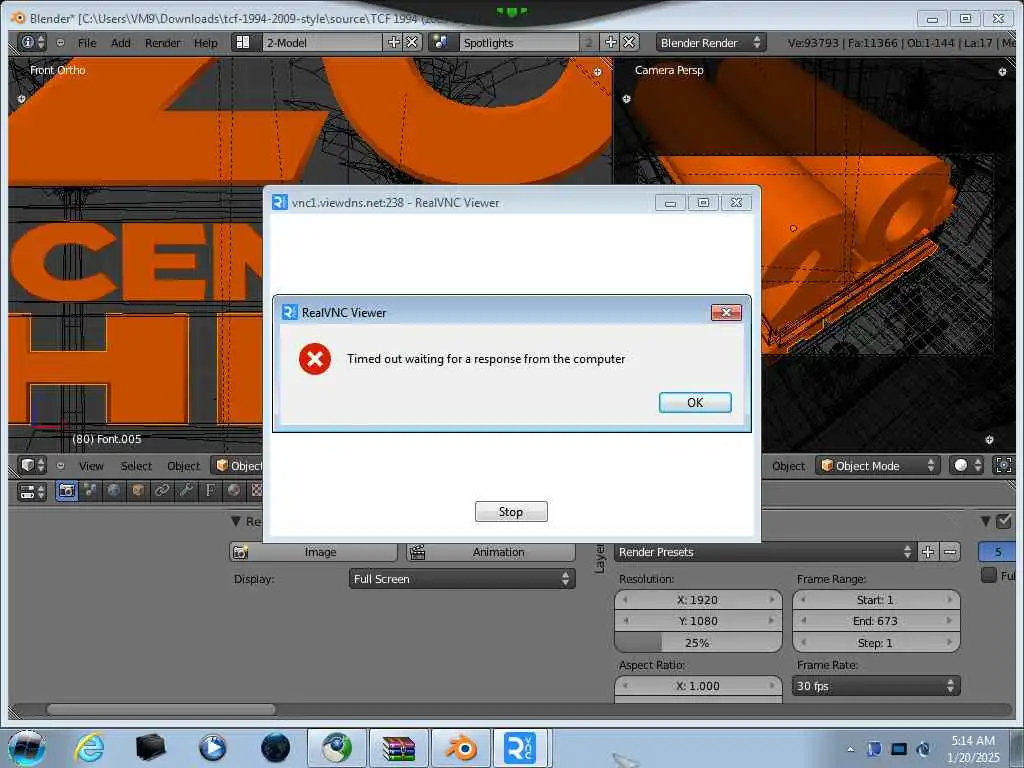The height and width of the screenshot is (768, 1024).
Task: Open the File menu
Action: point(87,43)
